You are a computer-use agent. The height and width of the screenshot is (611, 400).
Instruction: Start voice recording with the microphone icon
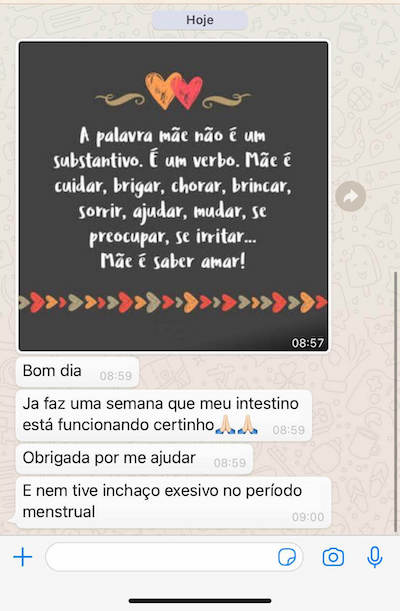[375, 557]
